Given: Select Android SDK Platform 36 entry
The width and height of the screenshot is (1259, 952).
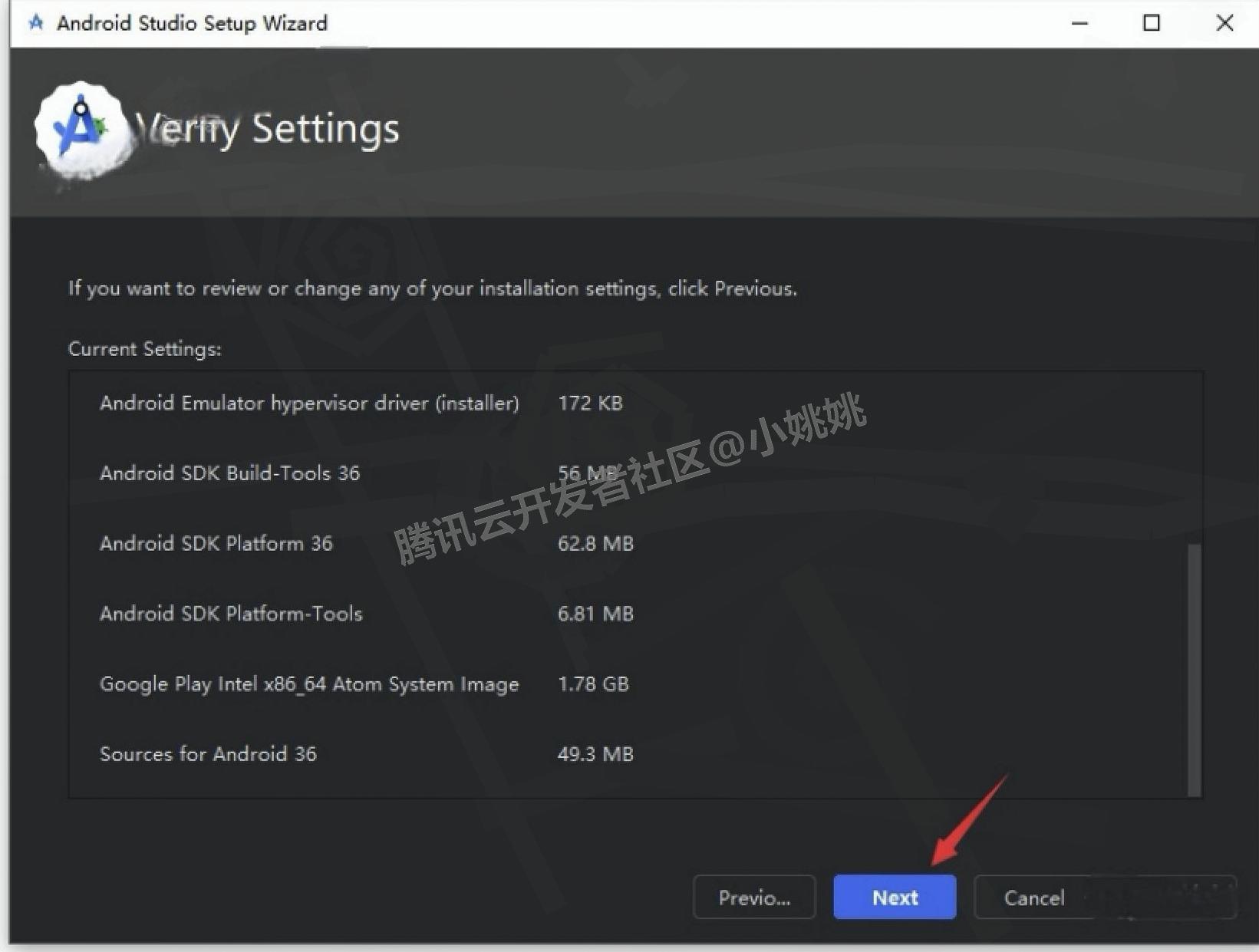Looking at the screenshot, I should 216,543.
